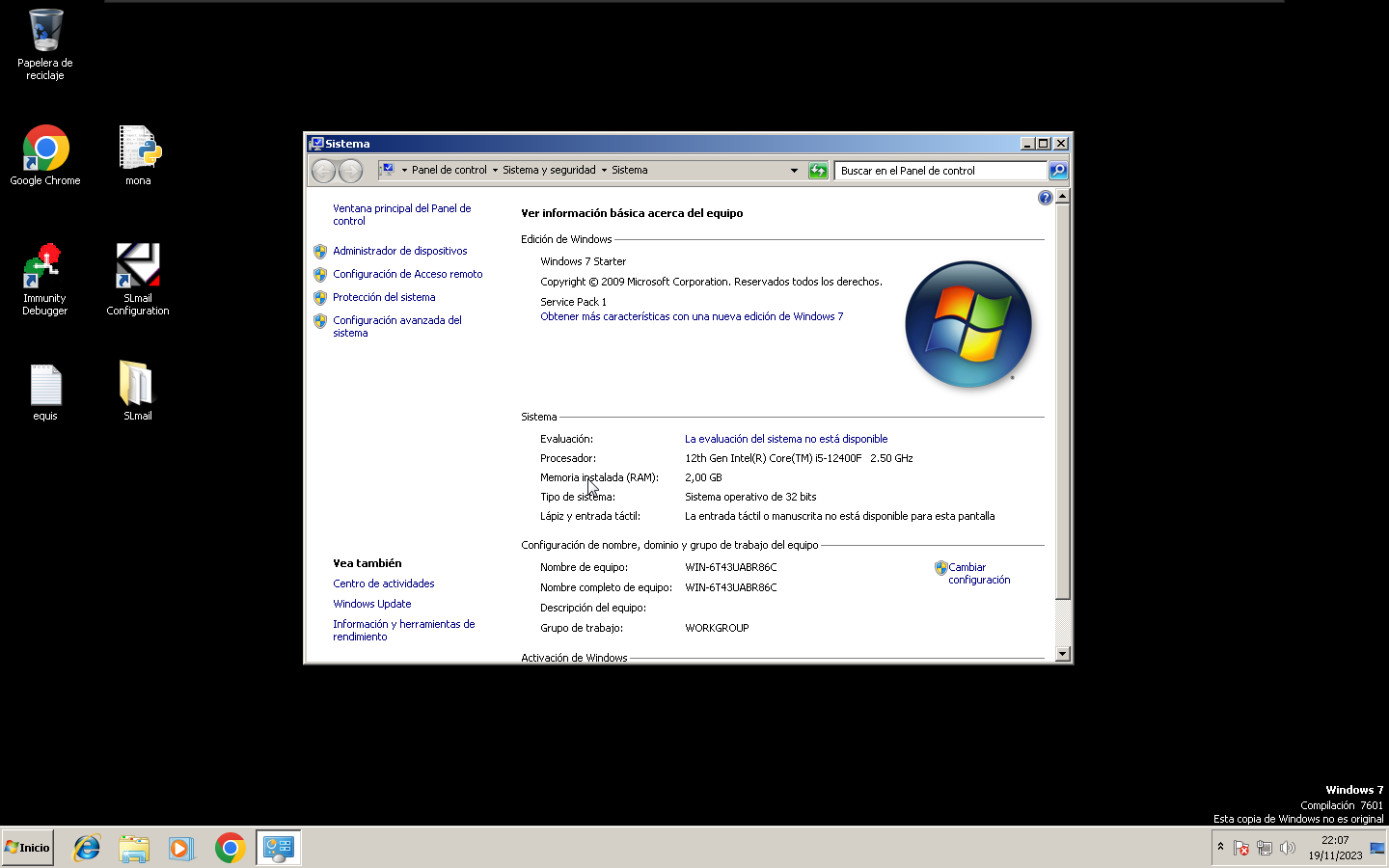
Task: Click the evaluación del sistema no disponible link
Action: pyautogui.click(x=786, y=439)
